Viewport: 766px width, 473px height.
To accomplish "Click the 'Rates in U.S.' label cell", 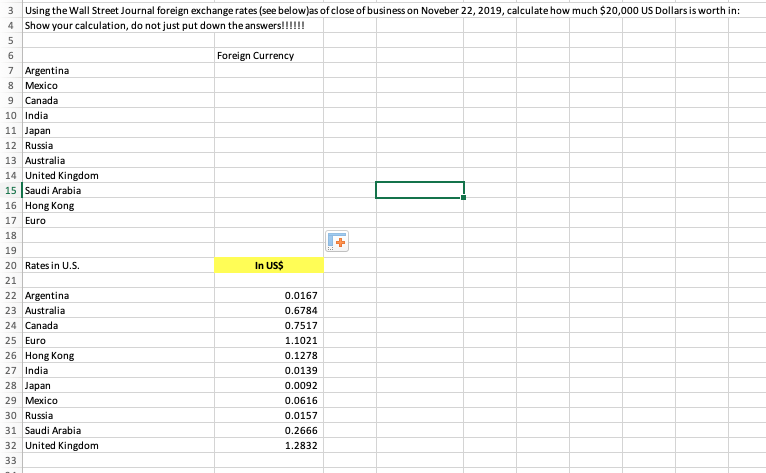I will click(118, 265).
